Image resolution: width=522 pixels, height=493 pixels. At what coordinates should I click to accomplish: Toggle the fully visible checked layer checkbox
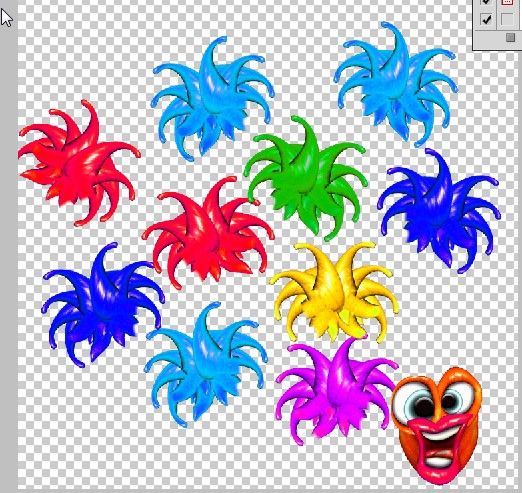[x=486, y=19]
